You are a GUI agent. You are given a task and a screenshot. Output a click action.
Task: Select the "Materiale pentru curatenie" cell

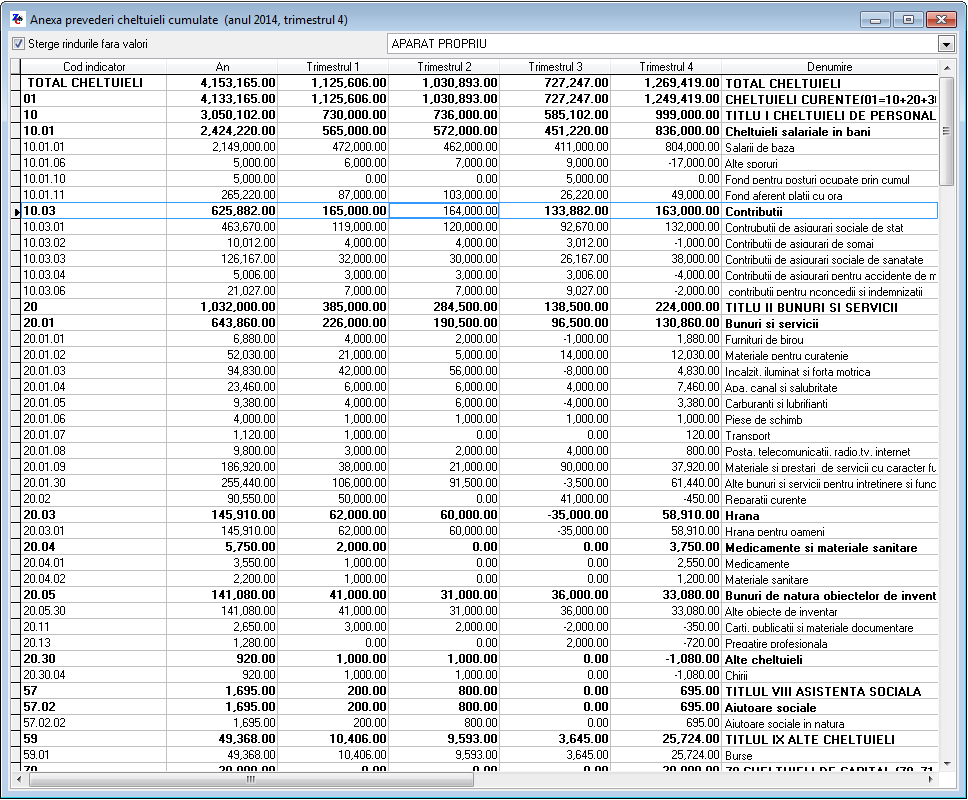[830, 355]
